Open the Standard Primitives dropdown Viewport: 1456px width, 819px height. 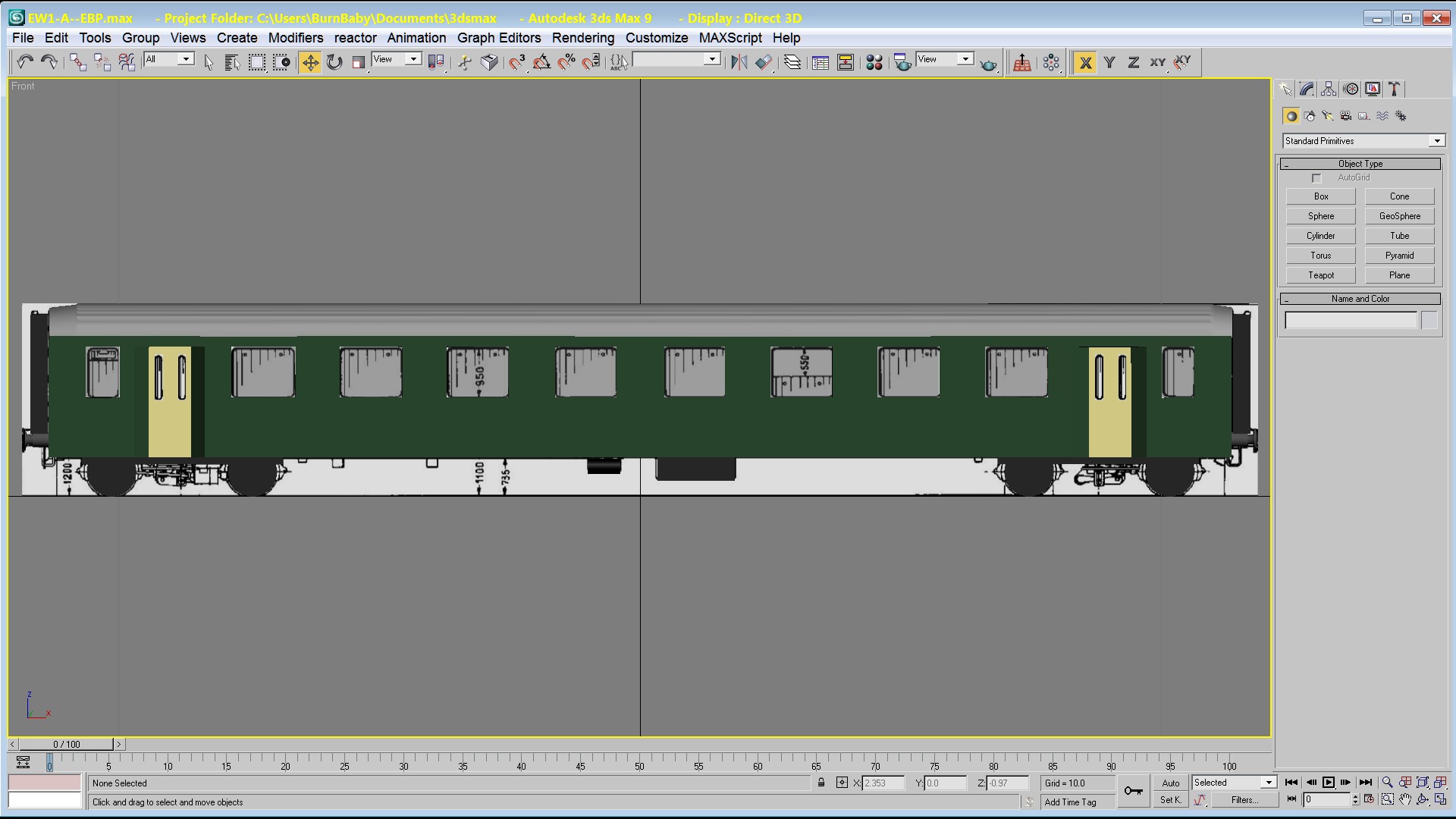click(x=1436, y=141)
